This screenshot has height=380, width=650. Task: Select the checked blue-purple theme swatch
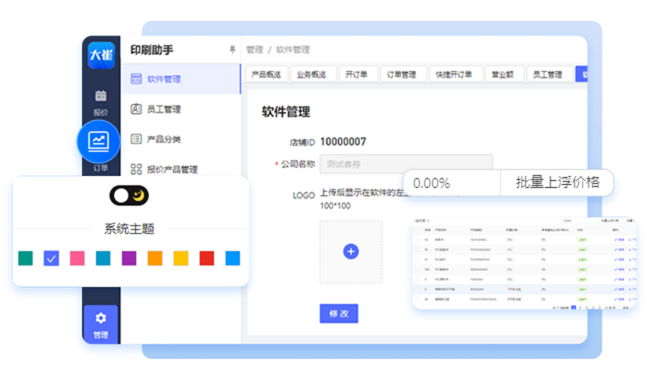[51, 258]
